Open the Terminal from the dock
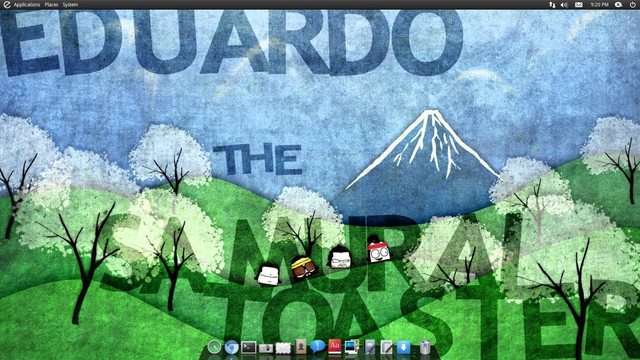The width and height of the screenshot is (640, 360). (x=249, y=347)
